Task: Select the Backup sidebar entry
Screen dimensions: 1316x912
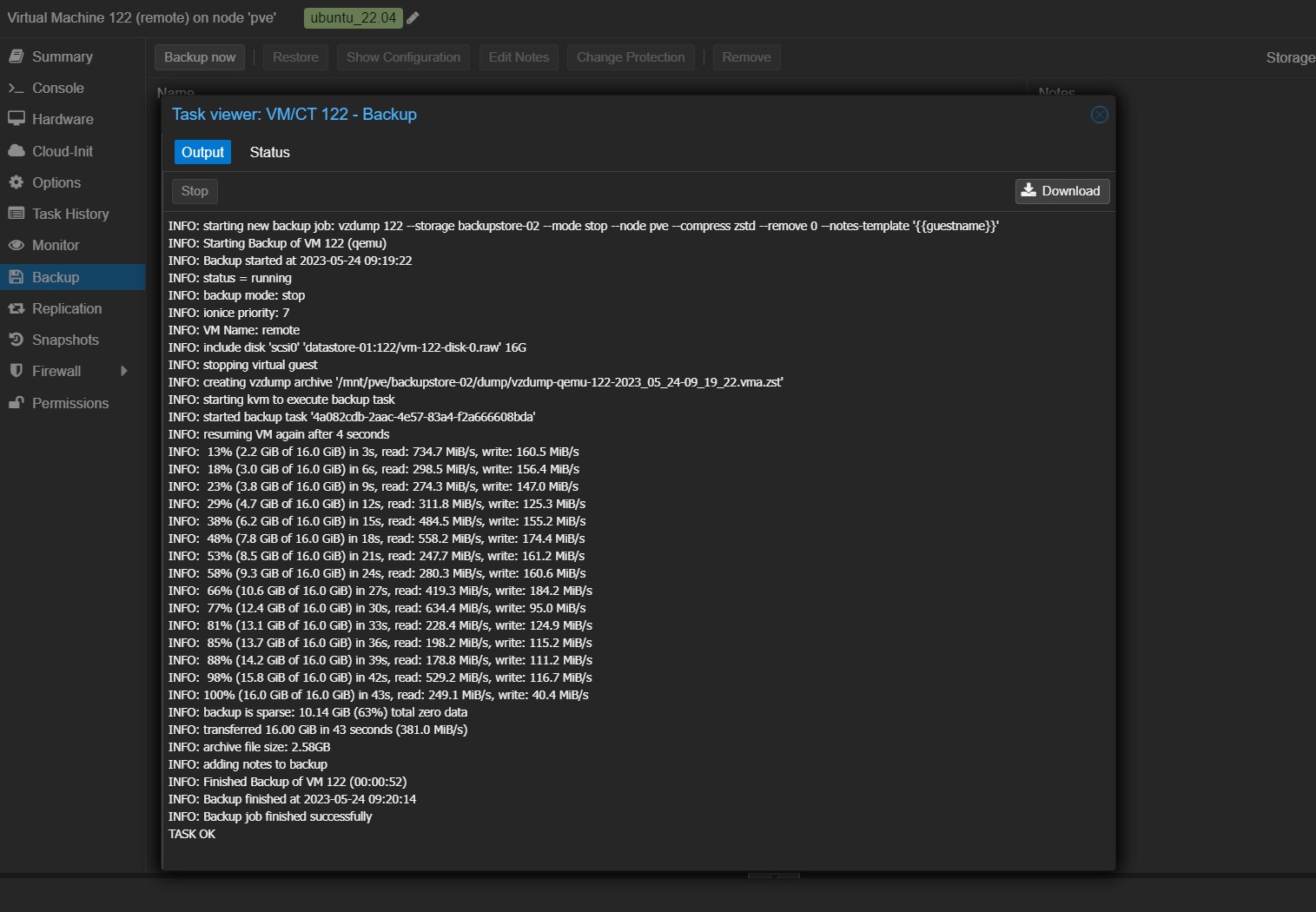Action: click(56, 277)
